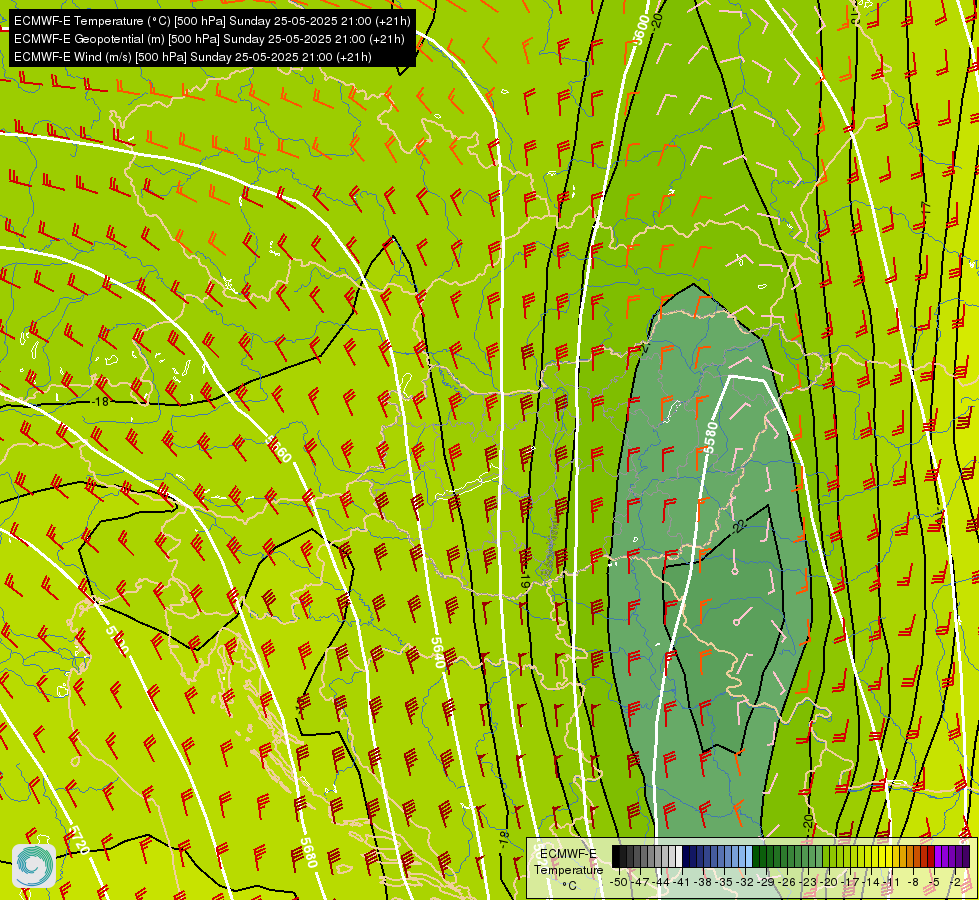Click the -22 isotherm label

(x=738, y=527)
